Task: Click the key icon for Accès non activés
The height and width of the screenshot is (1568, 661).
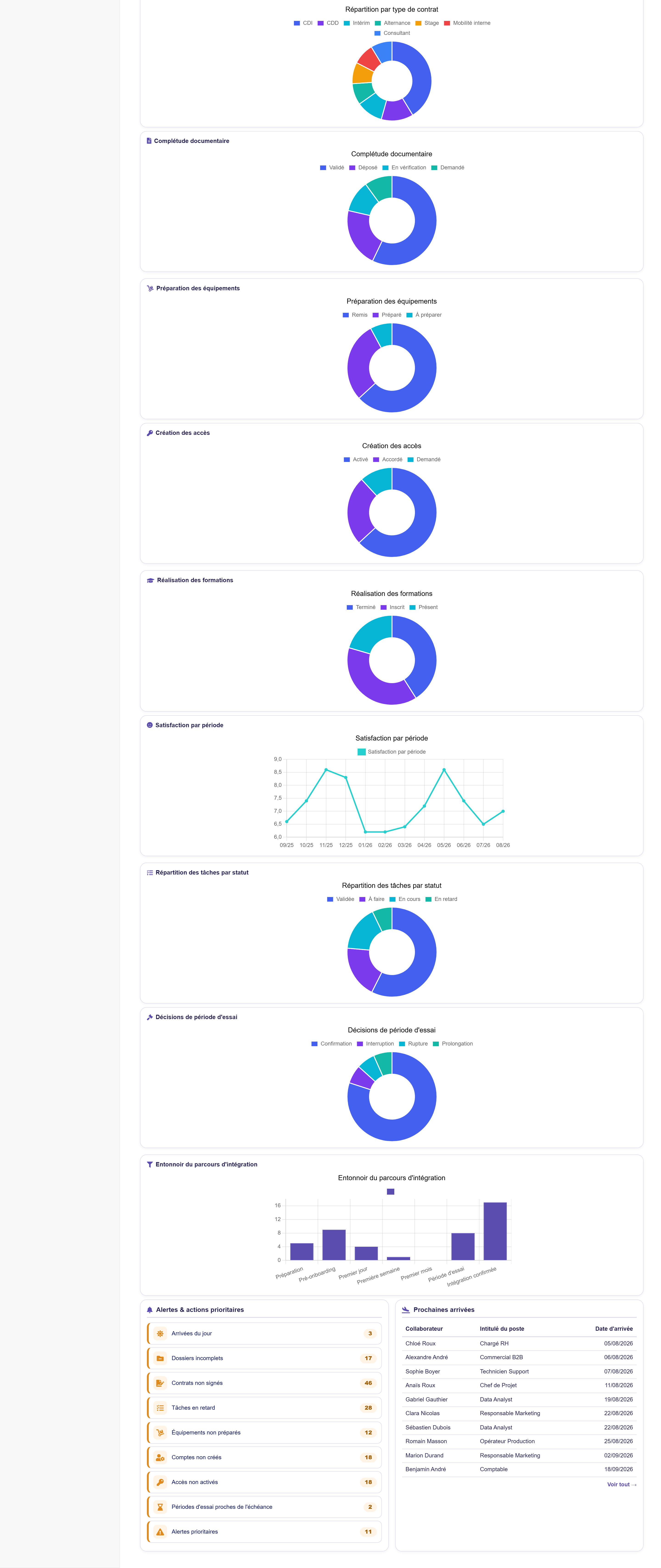Action: tap(160, 1482)
